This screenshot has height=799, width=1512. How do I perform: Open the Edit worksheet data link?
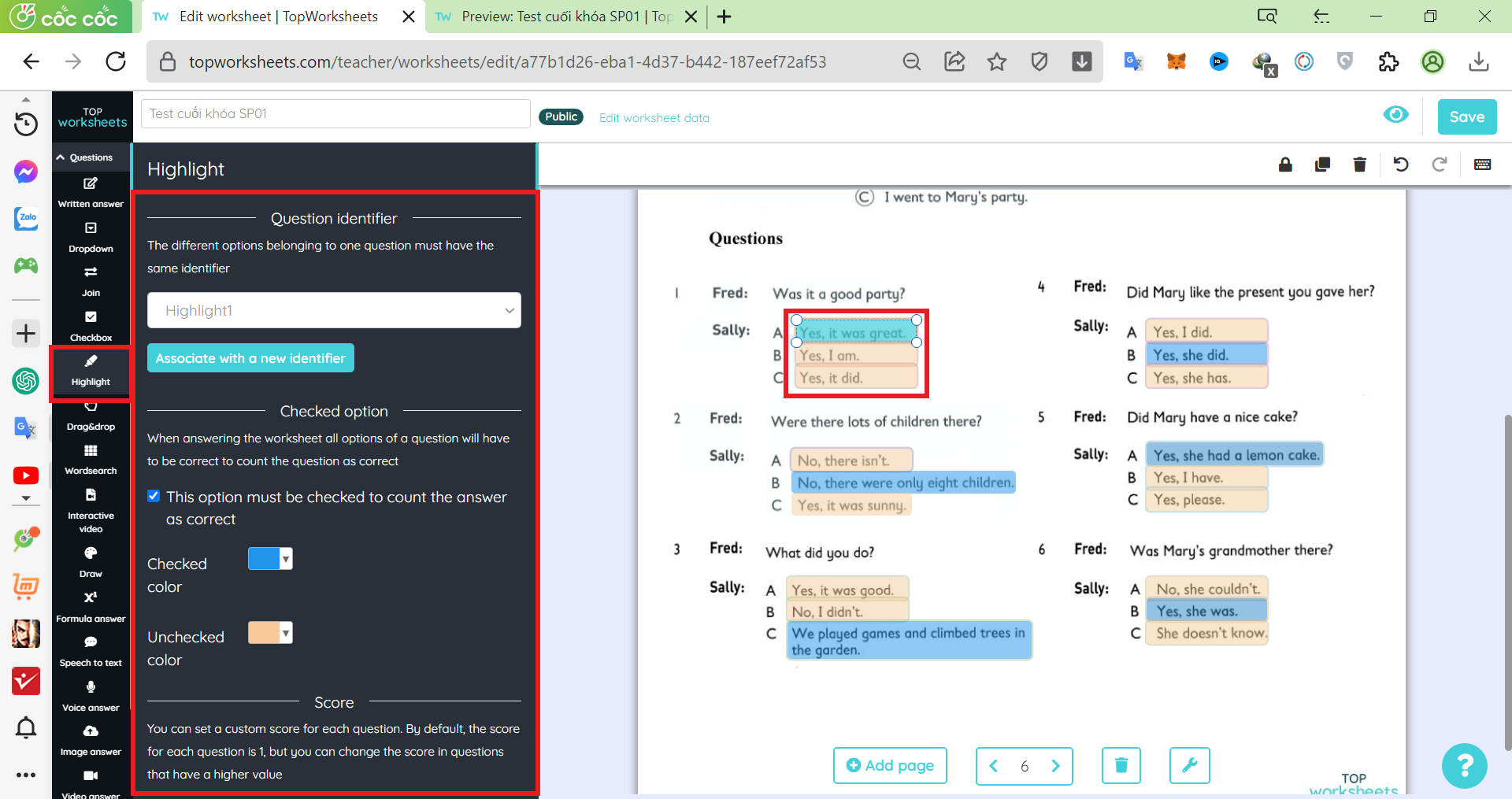pos(654,118)
